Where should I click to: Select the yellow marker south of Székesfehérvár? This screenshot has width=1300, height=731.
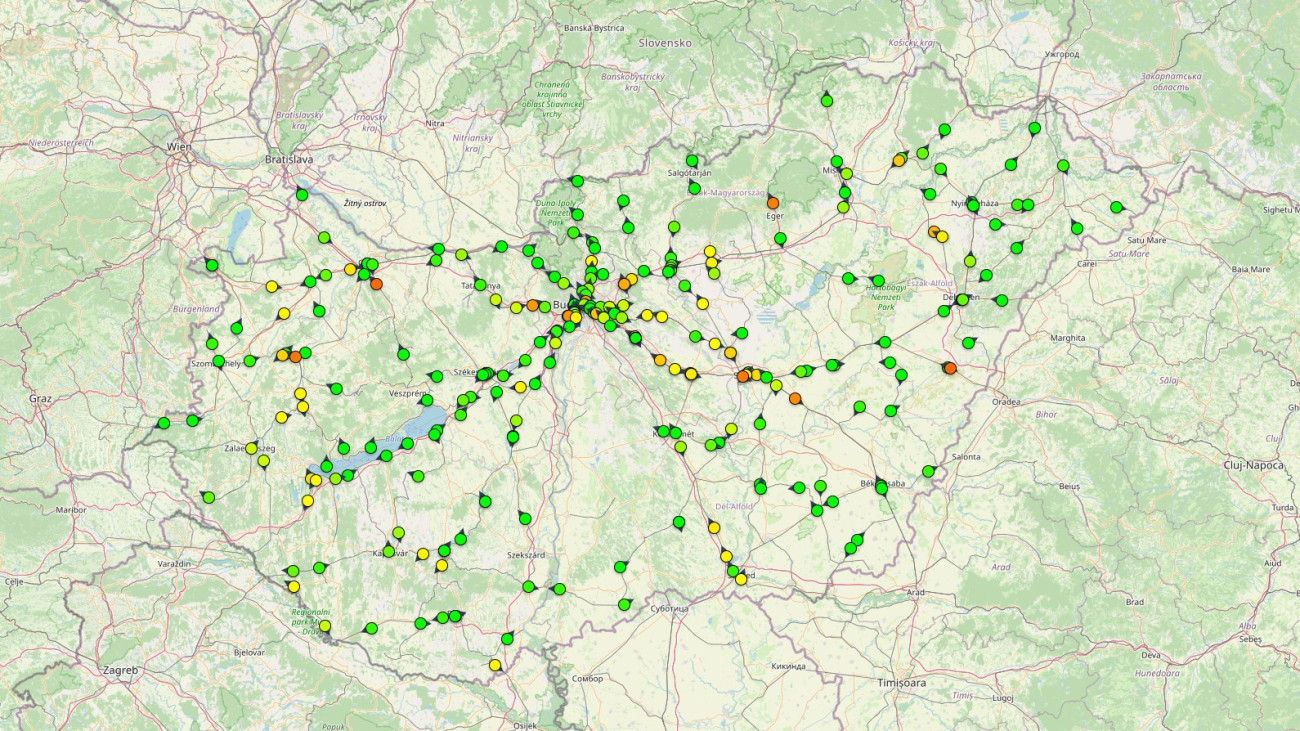tap(518, 386)
